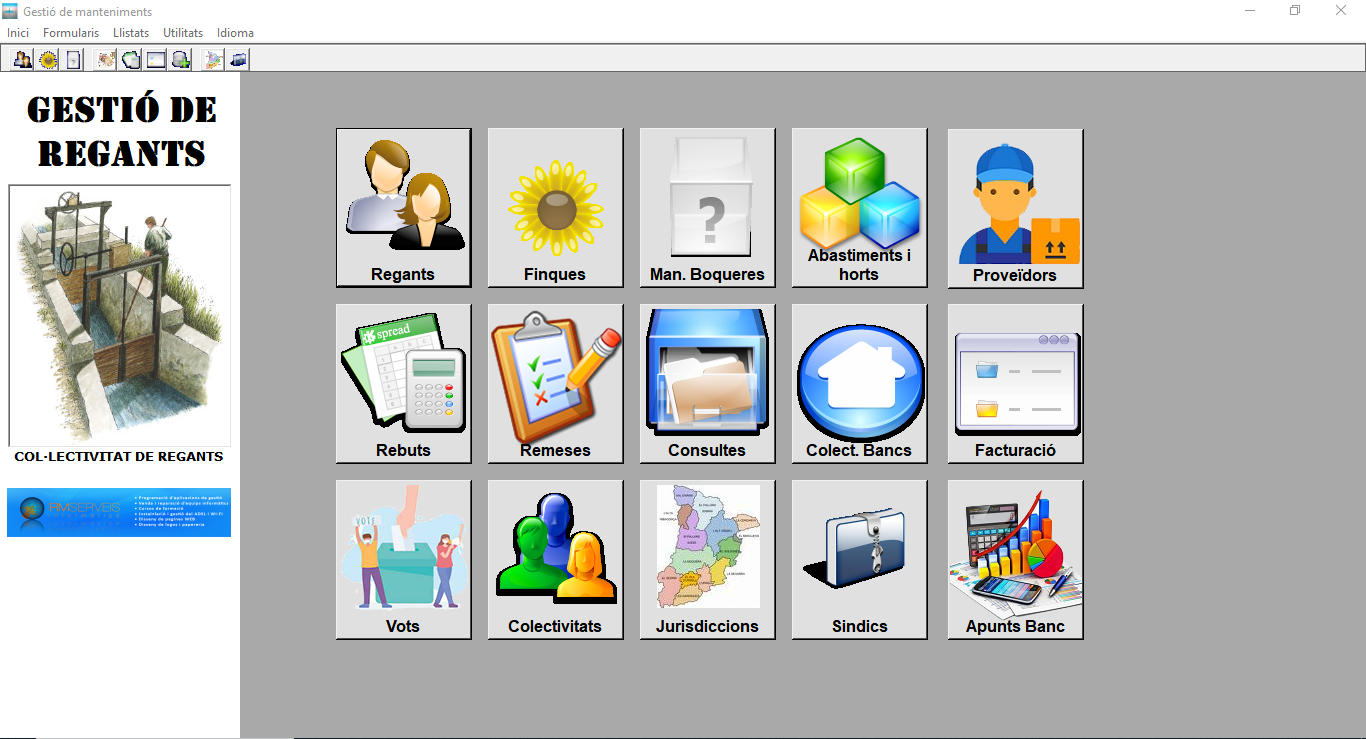Launch the Proveïdors section
This screenshot has height=739, width=1366.
coord(1015,207)
